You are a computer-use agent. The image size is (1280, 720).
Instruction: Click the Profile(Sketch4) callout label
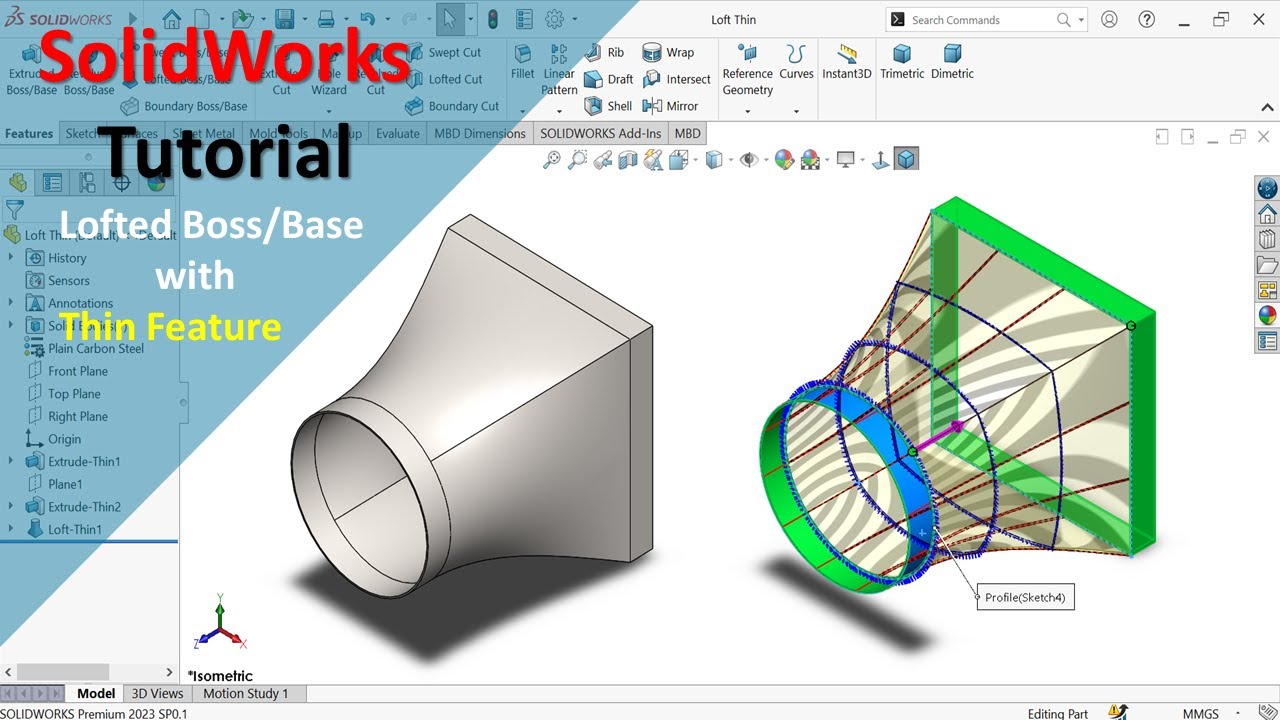[1025, 598]
